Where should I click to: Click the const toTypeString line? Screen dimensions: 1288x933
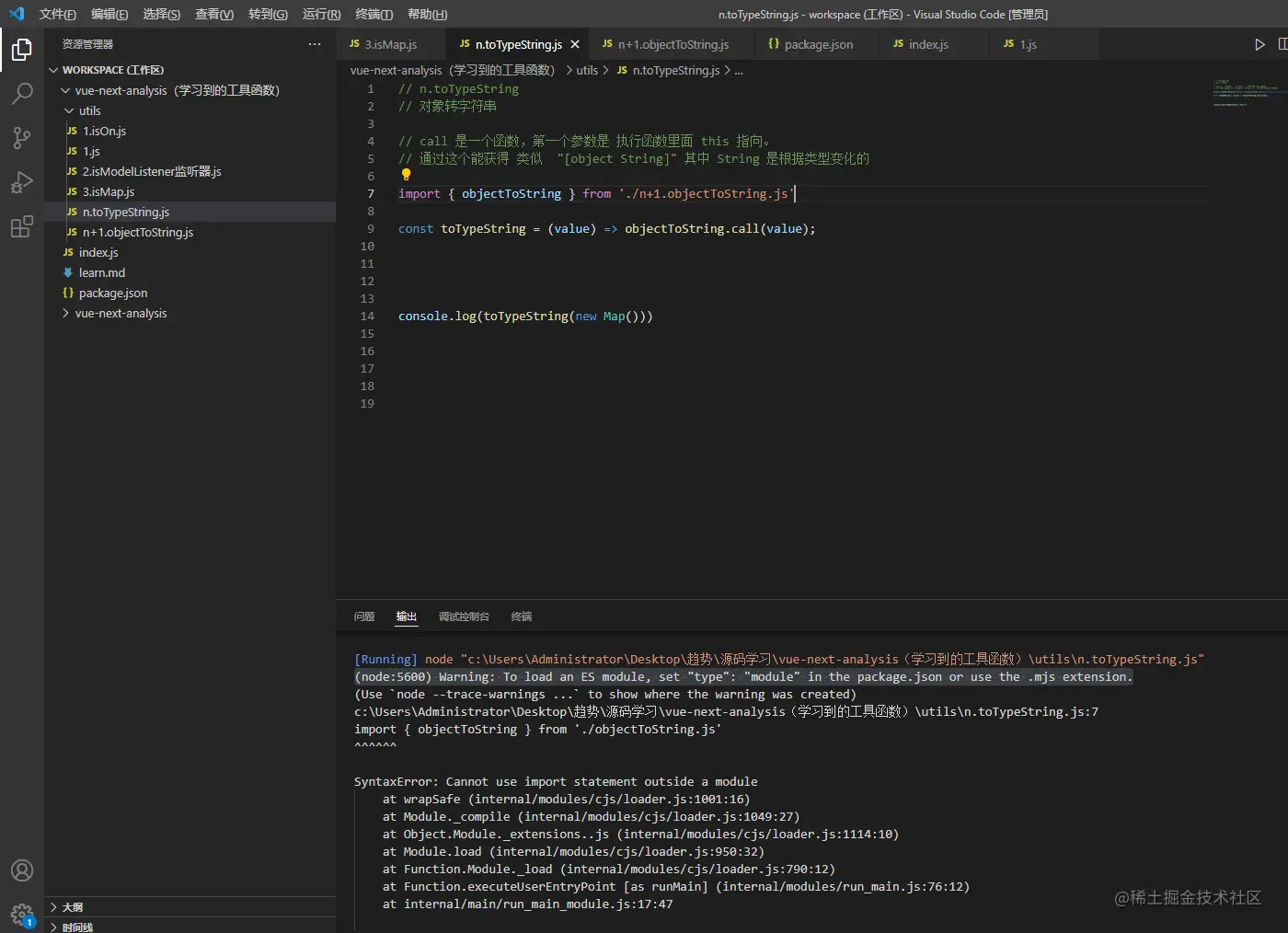click(x=606, y=228)
